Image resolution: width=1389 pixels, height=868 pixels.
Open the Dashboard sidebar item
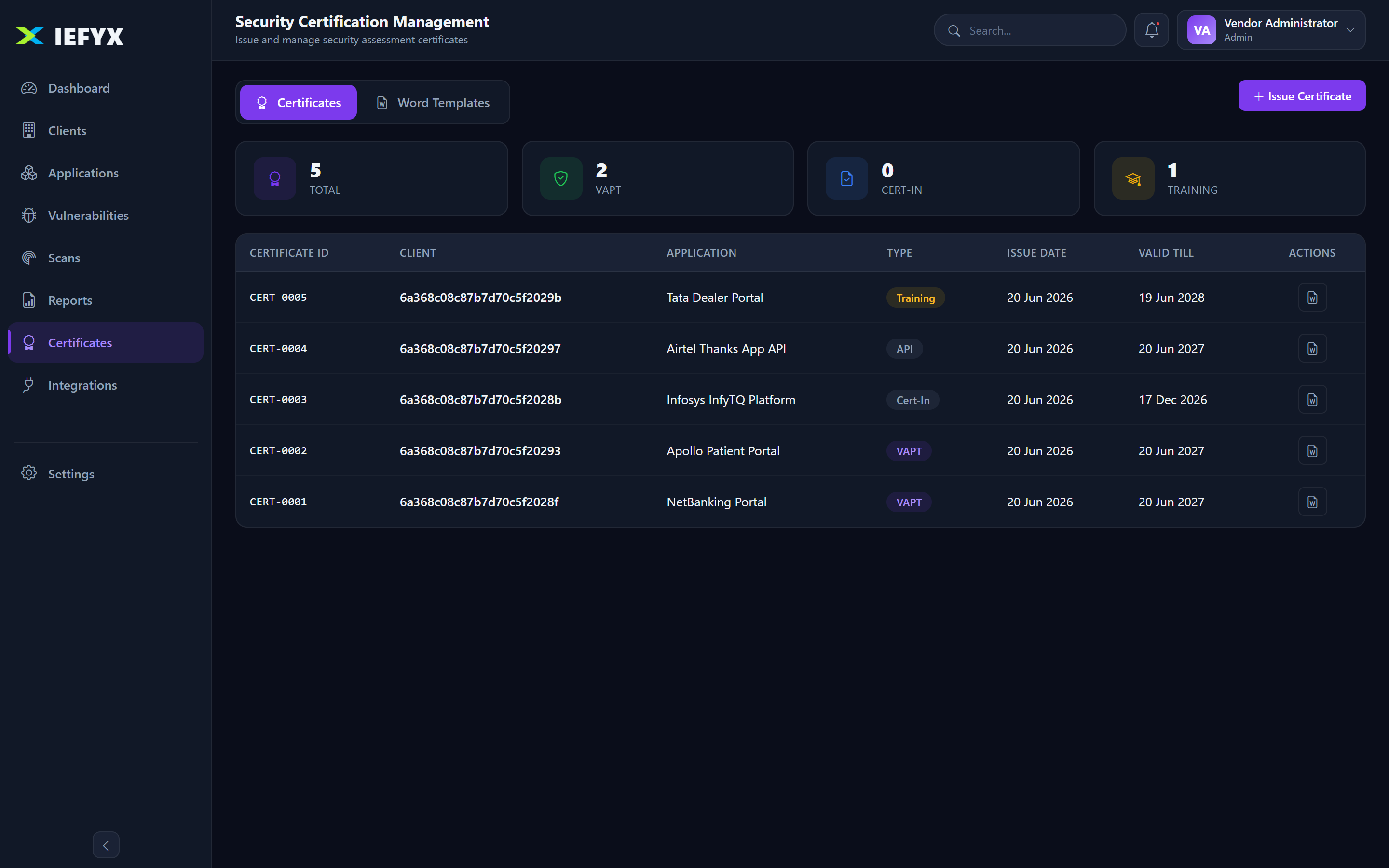106,88
